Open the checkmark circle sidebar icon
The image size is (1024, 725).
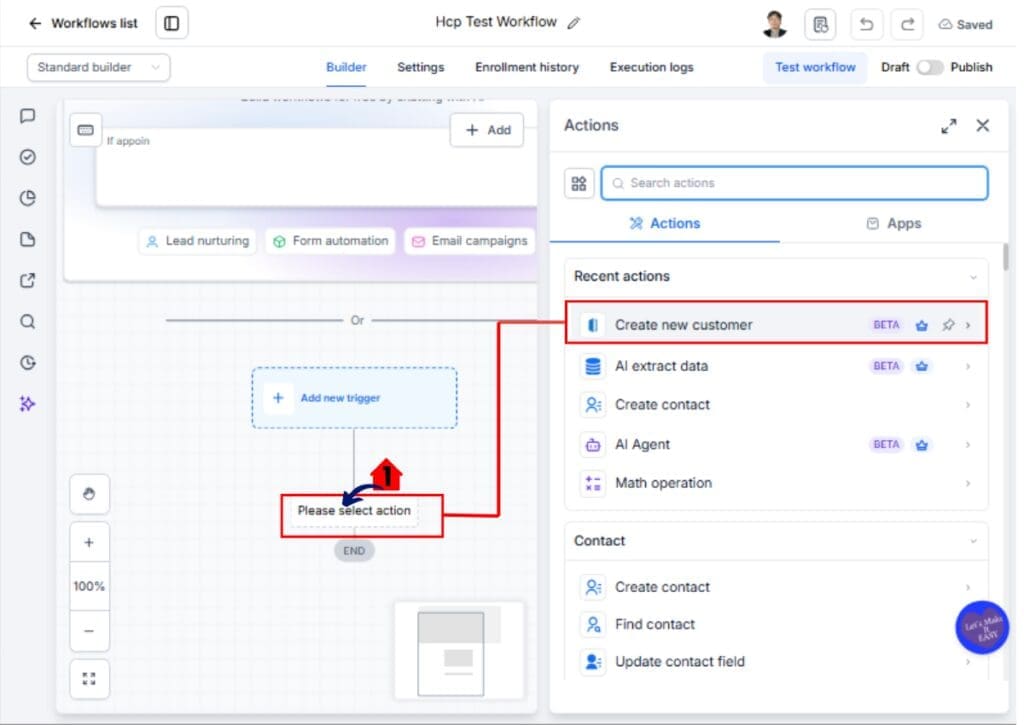point(27,157)
